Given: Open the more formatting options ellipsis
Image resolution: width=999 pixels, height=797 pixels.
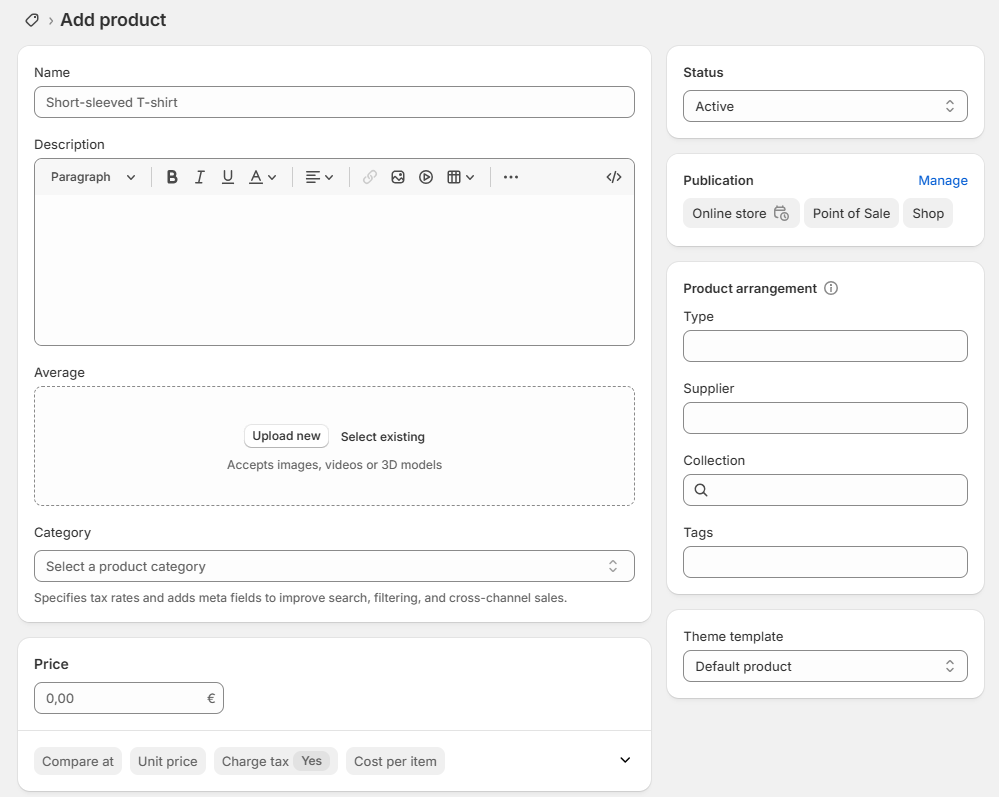Looking at the screenshot, I should coord(511,177).
